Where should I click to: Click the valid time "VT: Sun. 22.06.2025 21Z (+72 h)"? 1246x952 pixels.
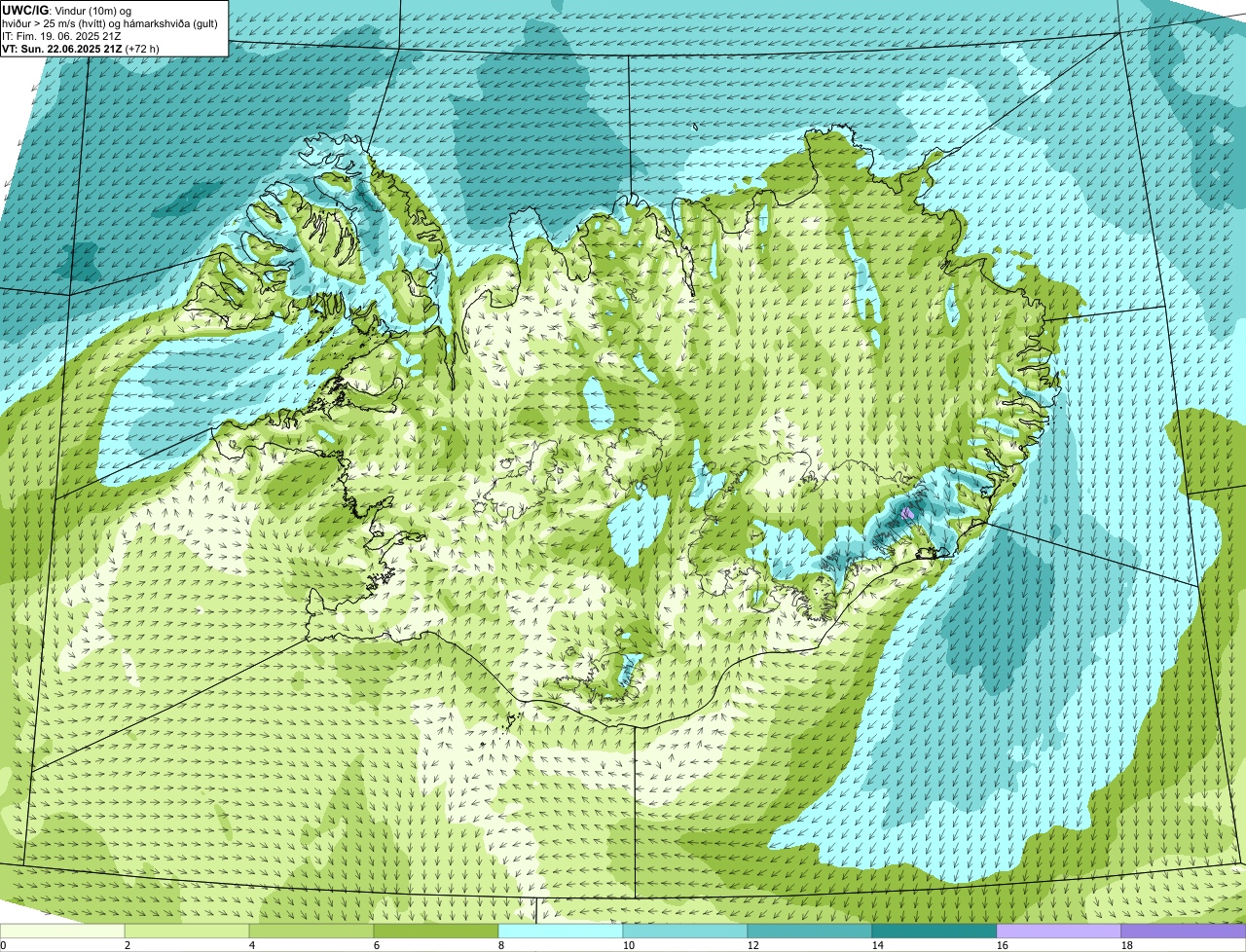82,48
